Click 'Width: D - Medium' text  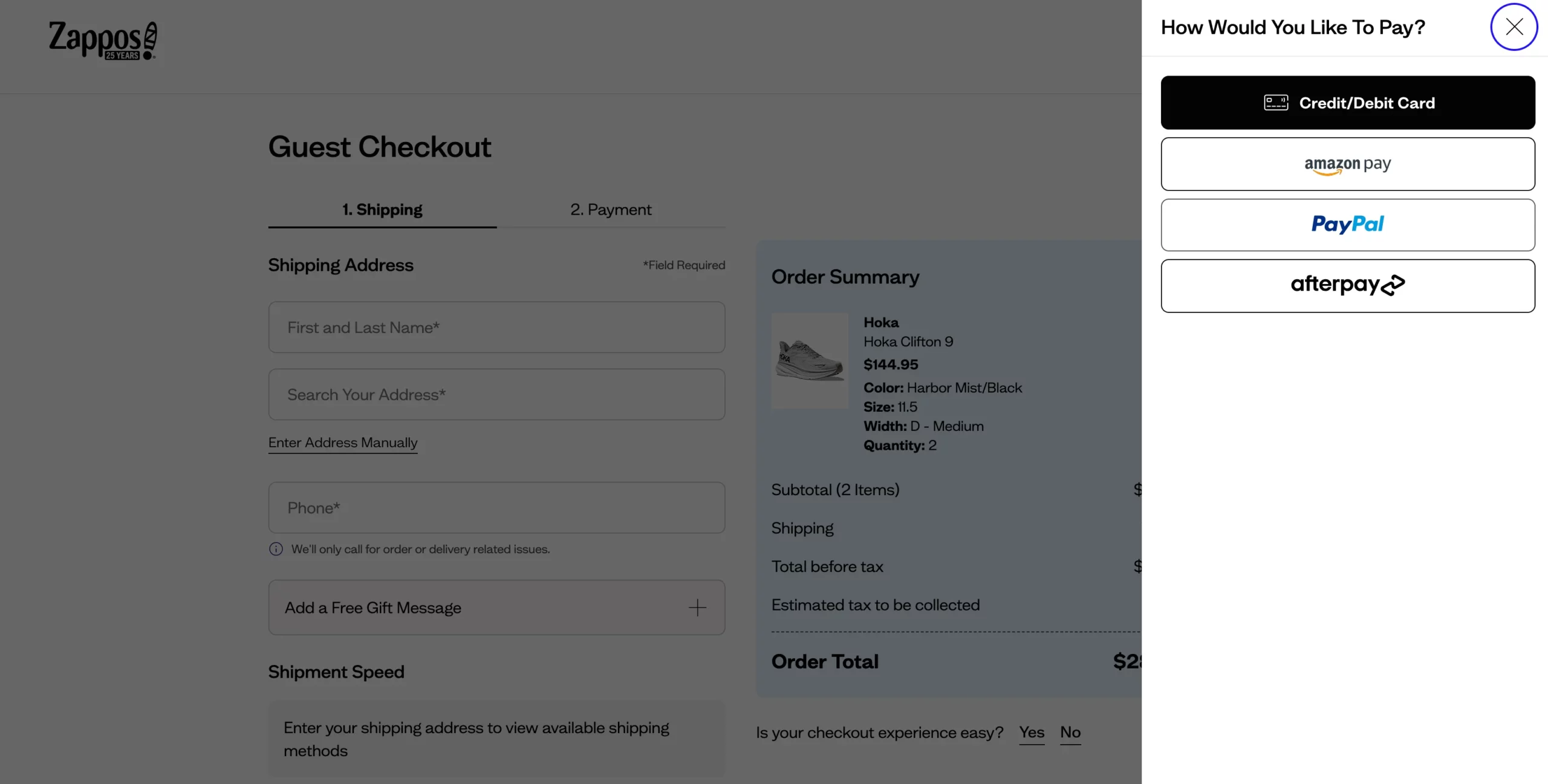pyautogui.click(x=923, y=426)
